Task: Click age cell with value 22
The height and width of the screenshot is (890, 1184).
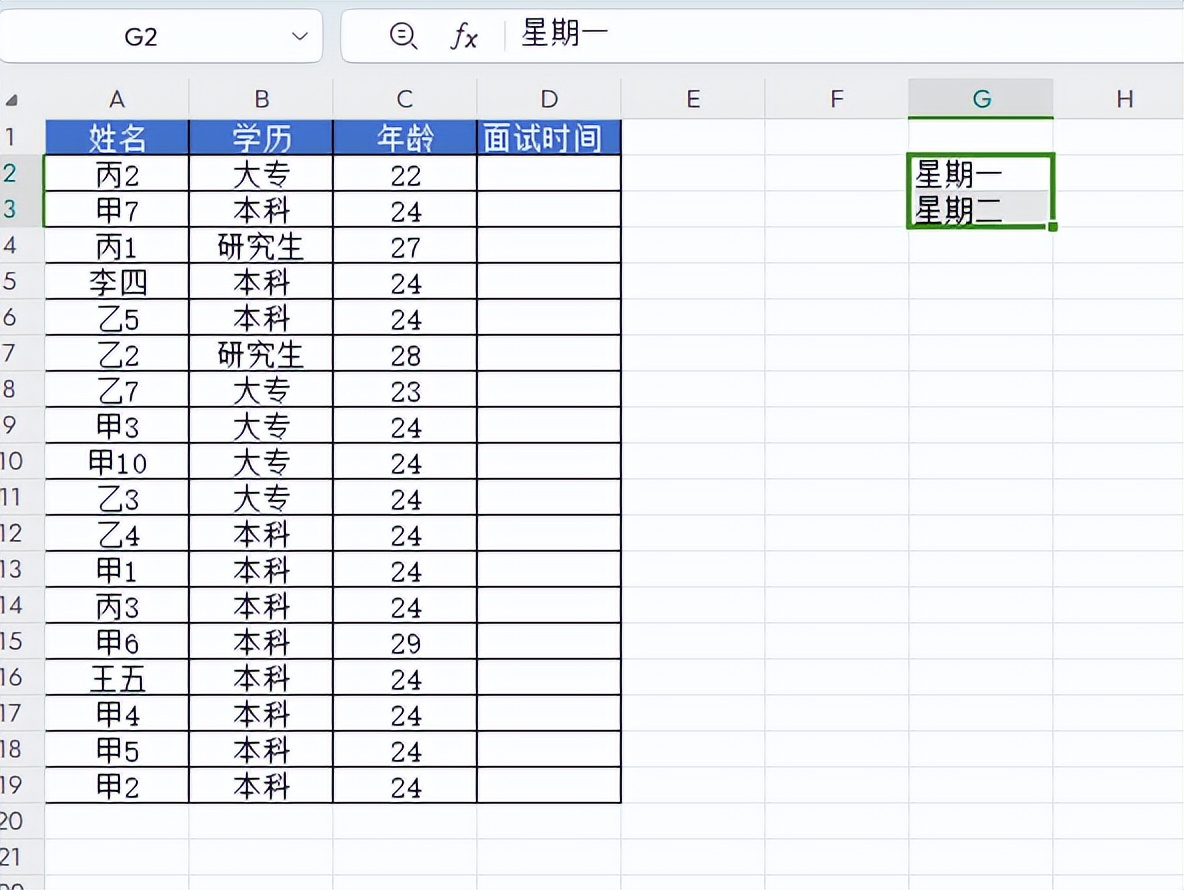Action: pyautogui.click(x=405, y=174)
